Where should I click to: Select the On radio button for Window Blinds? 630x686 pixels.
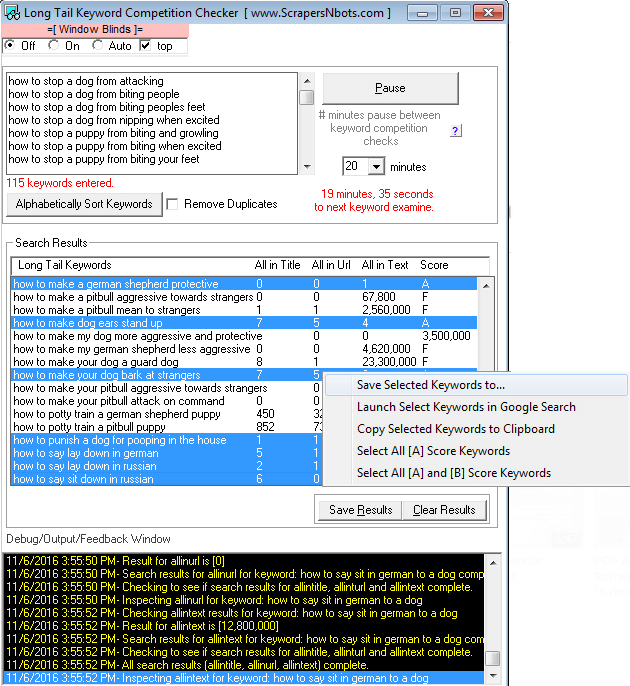[x=53, y=45]
